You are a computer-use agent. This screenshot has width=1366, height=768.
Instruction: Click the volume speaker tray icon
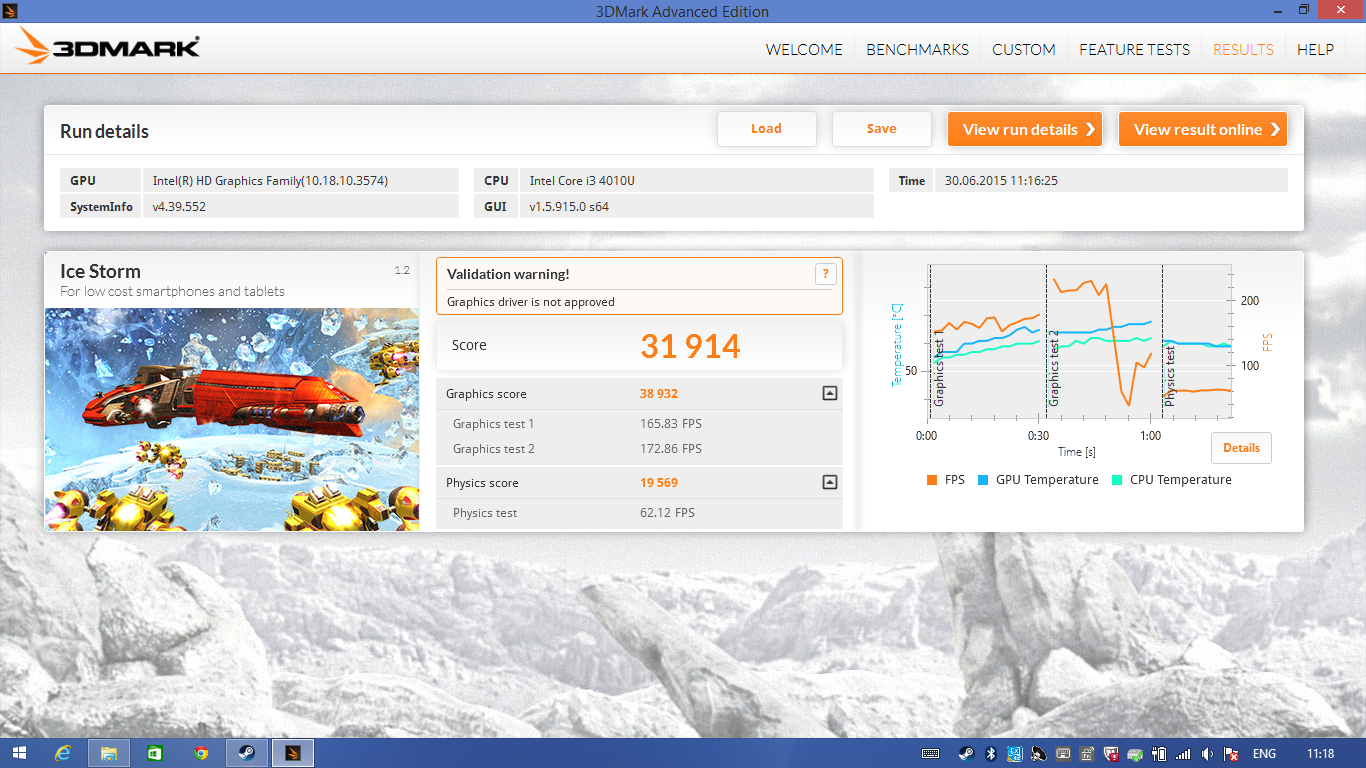tap(1207, 754)
